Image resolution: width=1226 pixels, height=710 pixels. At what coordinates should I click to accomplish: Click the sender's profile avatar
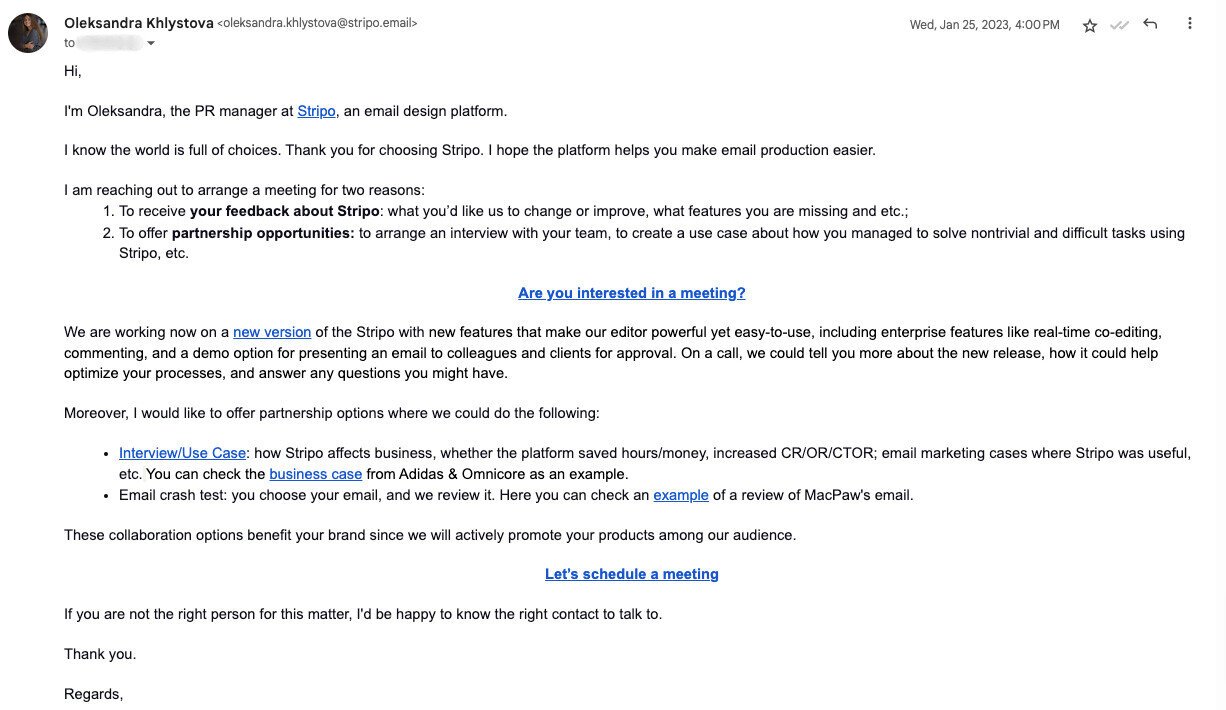click(x=28, y=32)
